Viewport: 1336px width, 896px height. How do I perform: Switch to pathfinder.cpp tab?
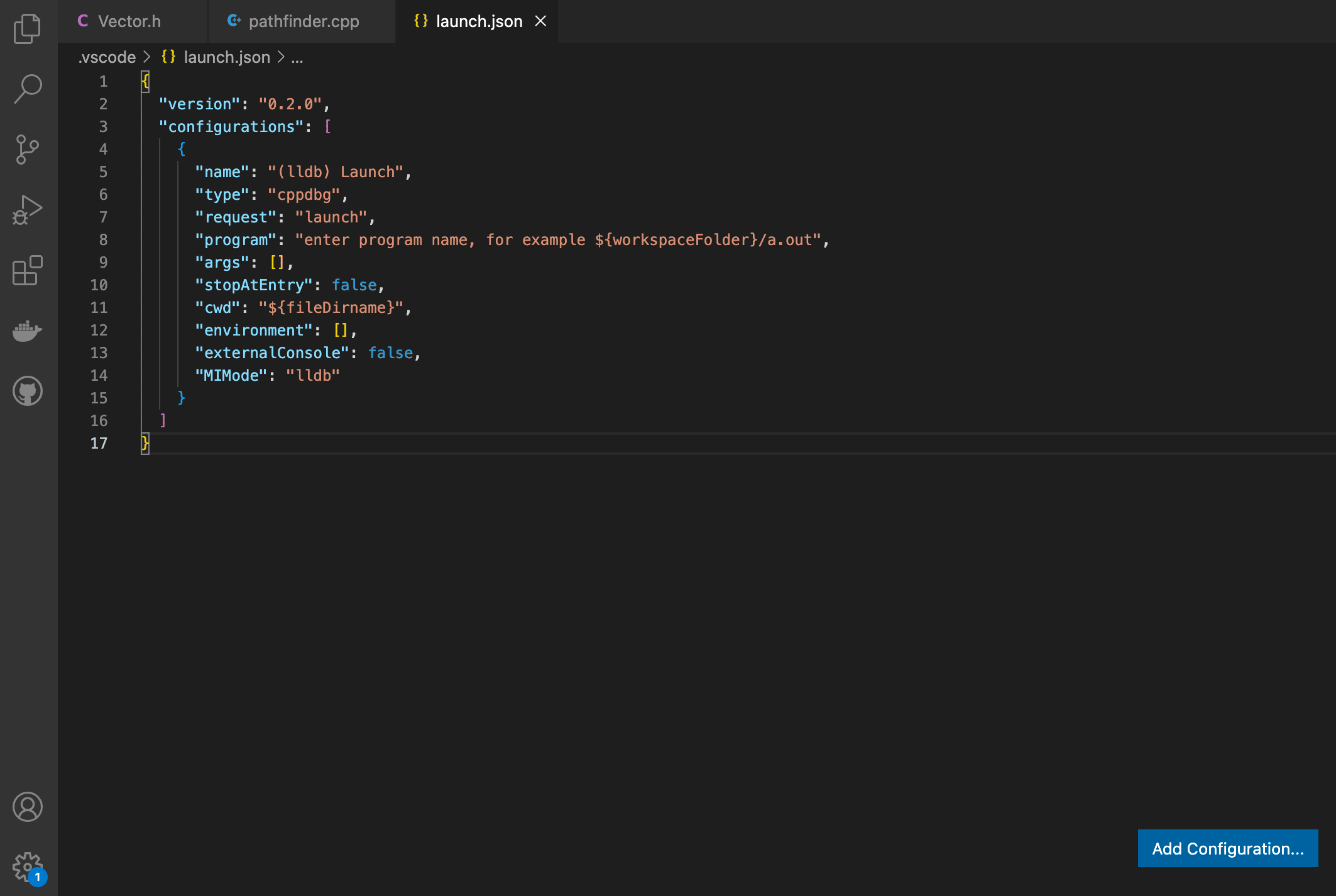click(302, 21)
